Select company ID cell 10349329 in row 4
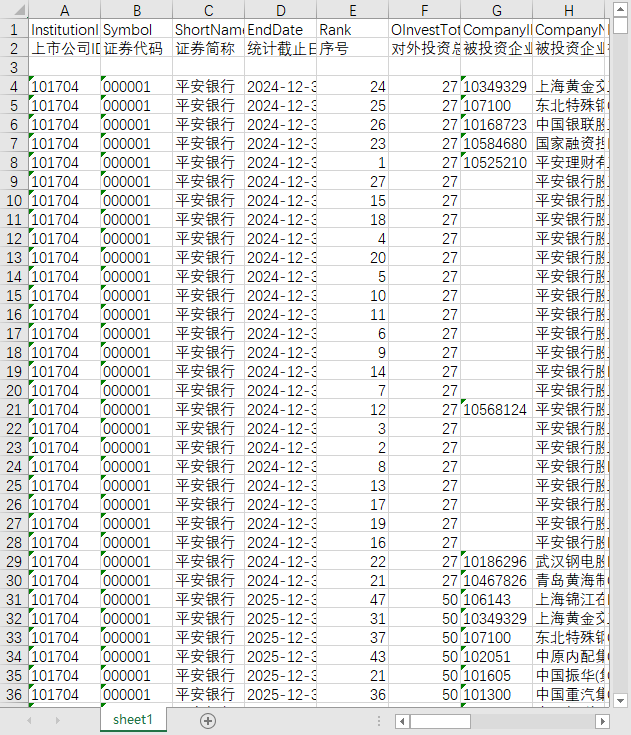This screenshot has width=631, height=735. pyautogui.click(x=496, y=87)
